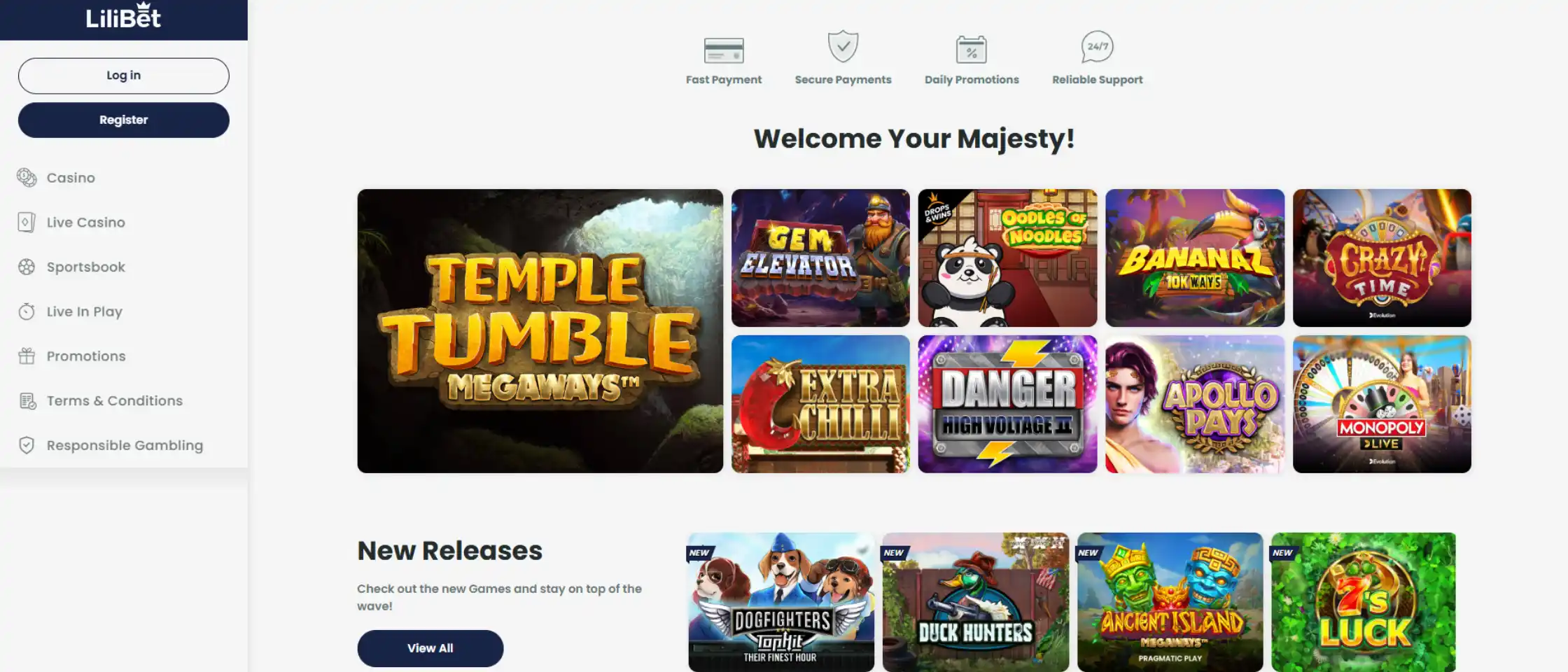Viewport: 1568px width, 672px height.
Task: Open the Log in button
Action: 124,76
